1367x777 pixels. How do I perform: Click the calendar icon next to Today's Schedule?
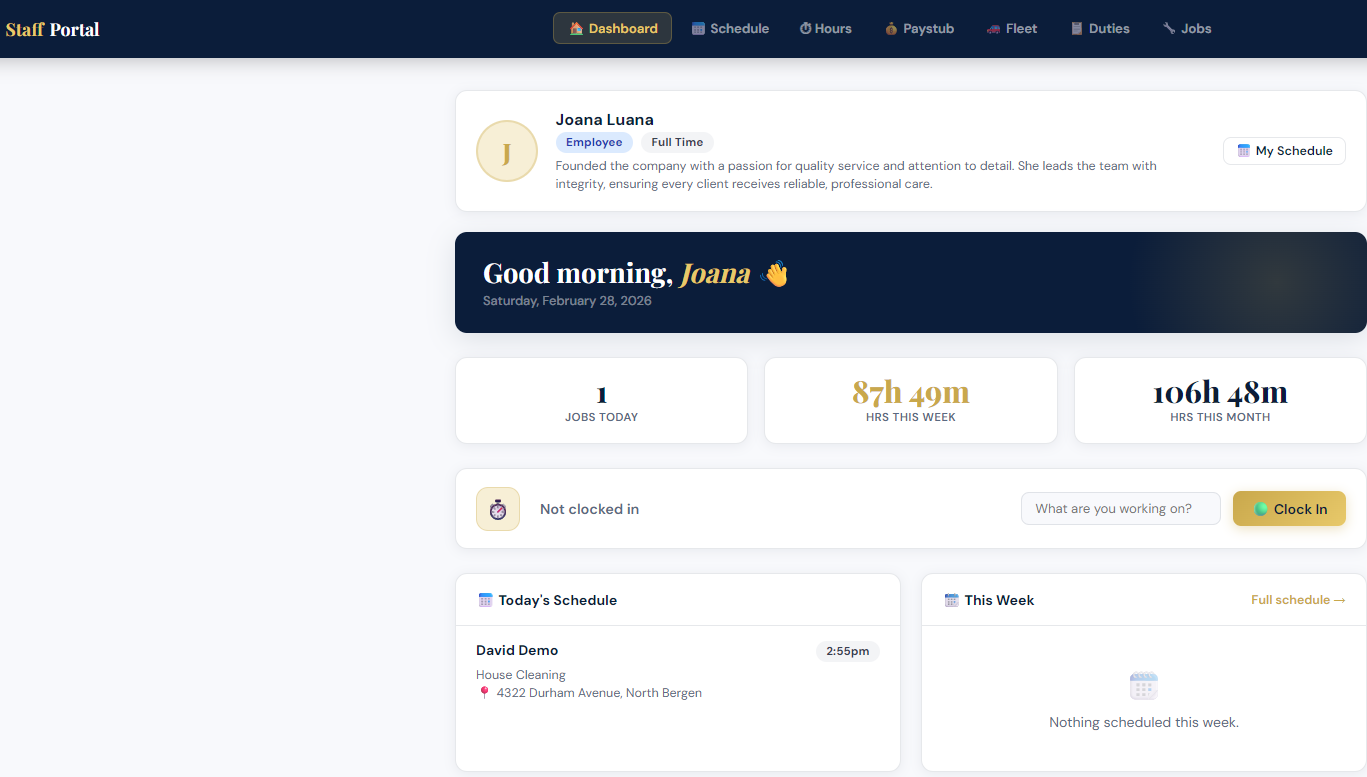(486, 600)
